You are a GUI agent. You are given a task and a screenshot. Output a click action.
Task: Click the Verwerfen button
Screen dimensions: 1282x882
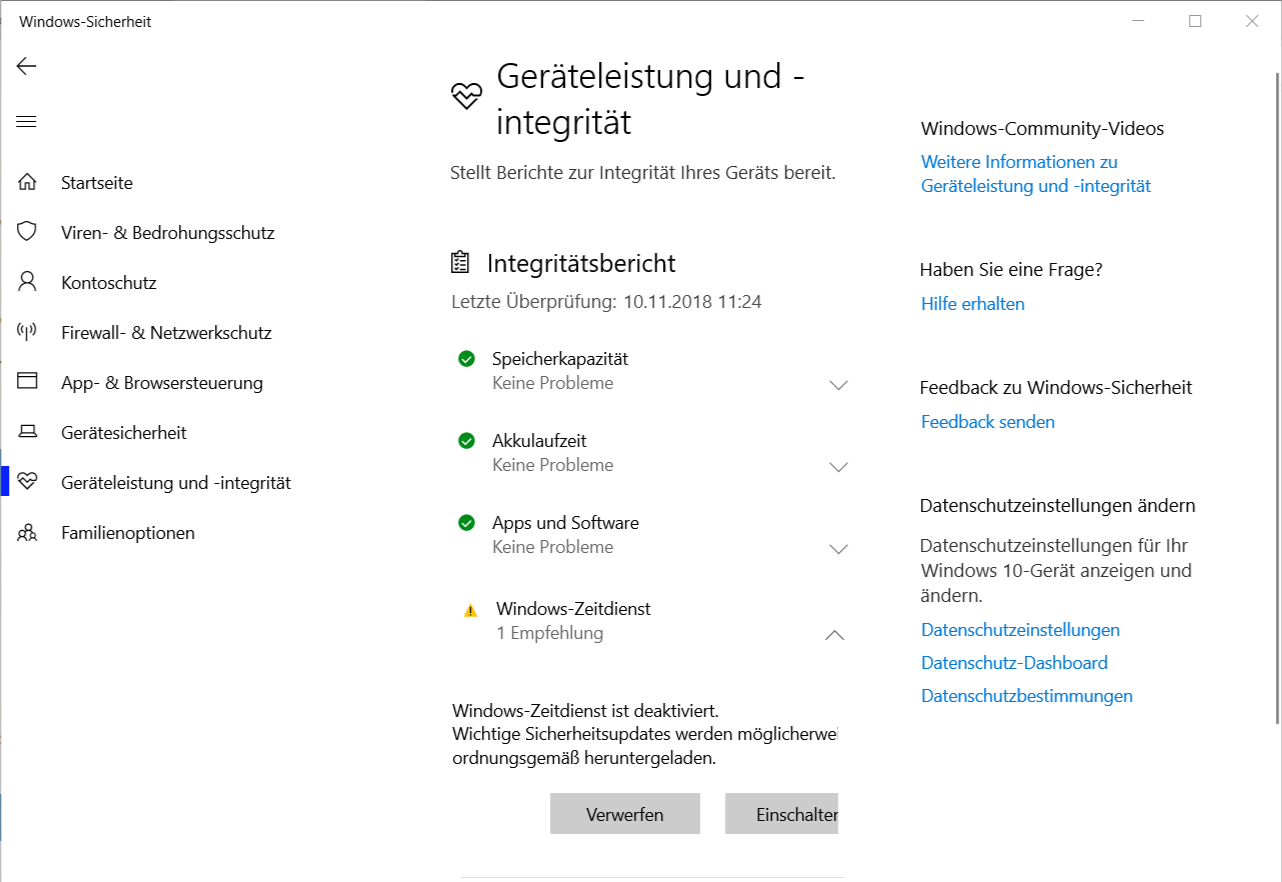pos(625,814)
